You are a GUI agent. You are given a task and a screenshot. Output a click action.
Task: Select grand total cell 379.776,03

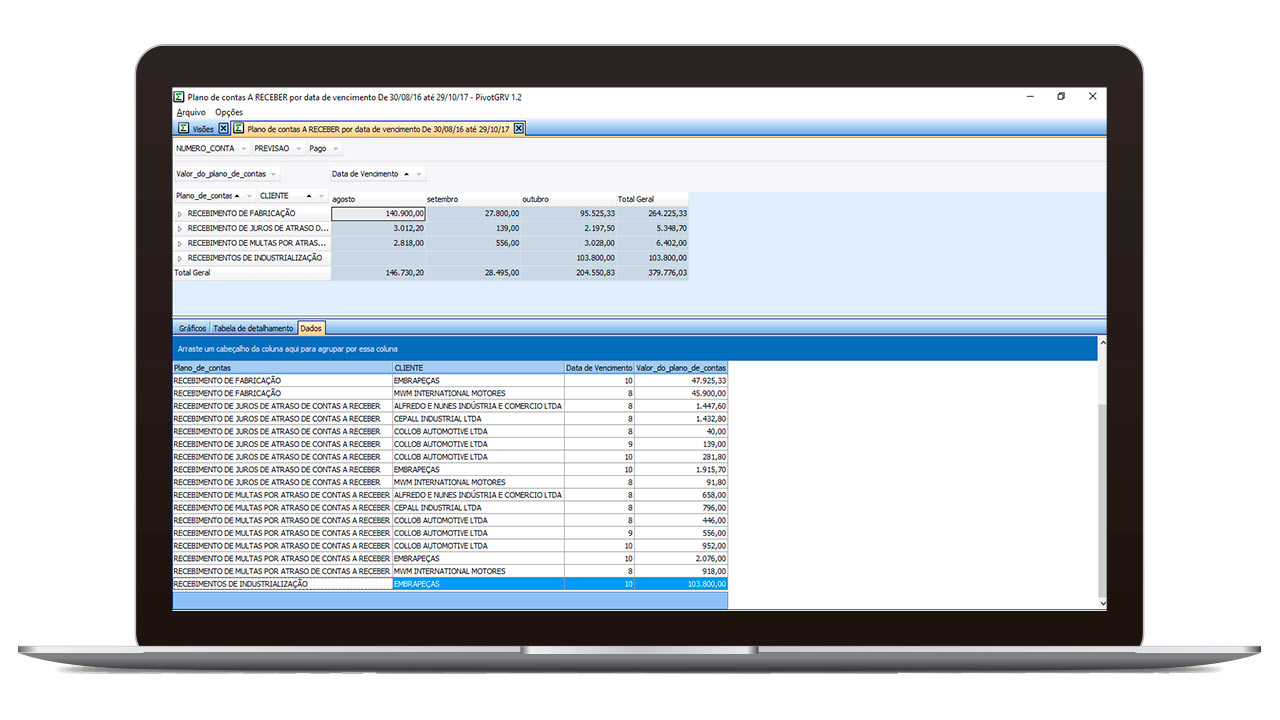click(652, 273)
